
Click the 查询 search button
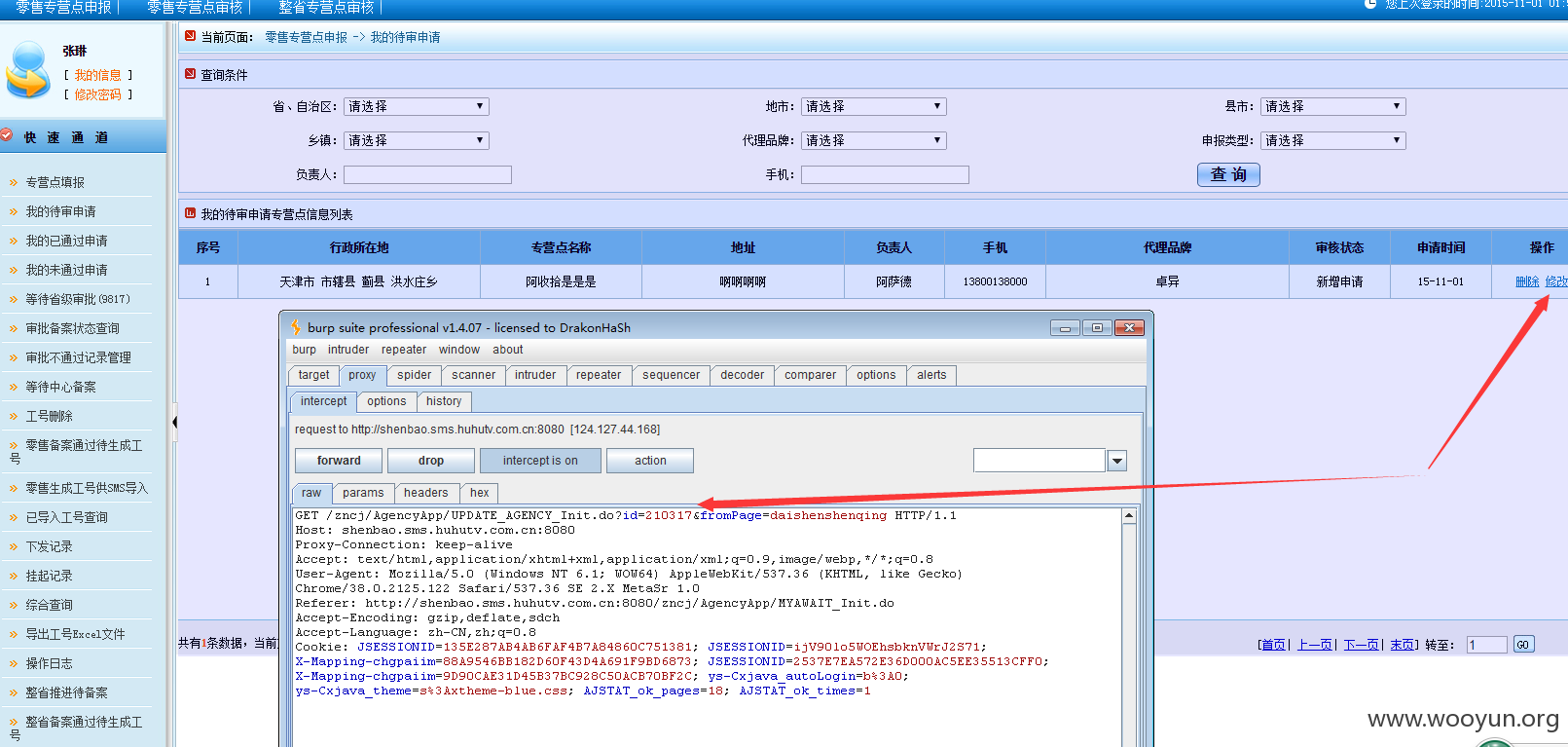[1228, 174]
